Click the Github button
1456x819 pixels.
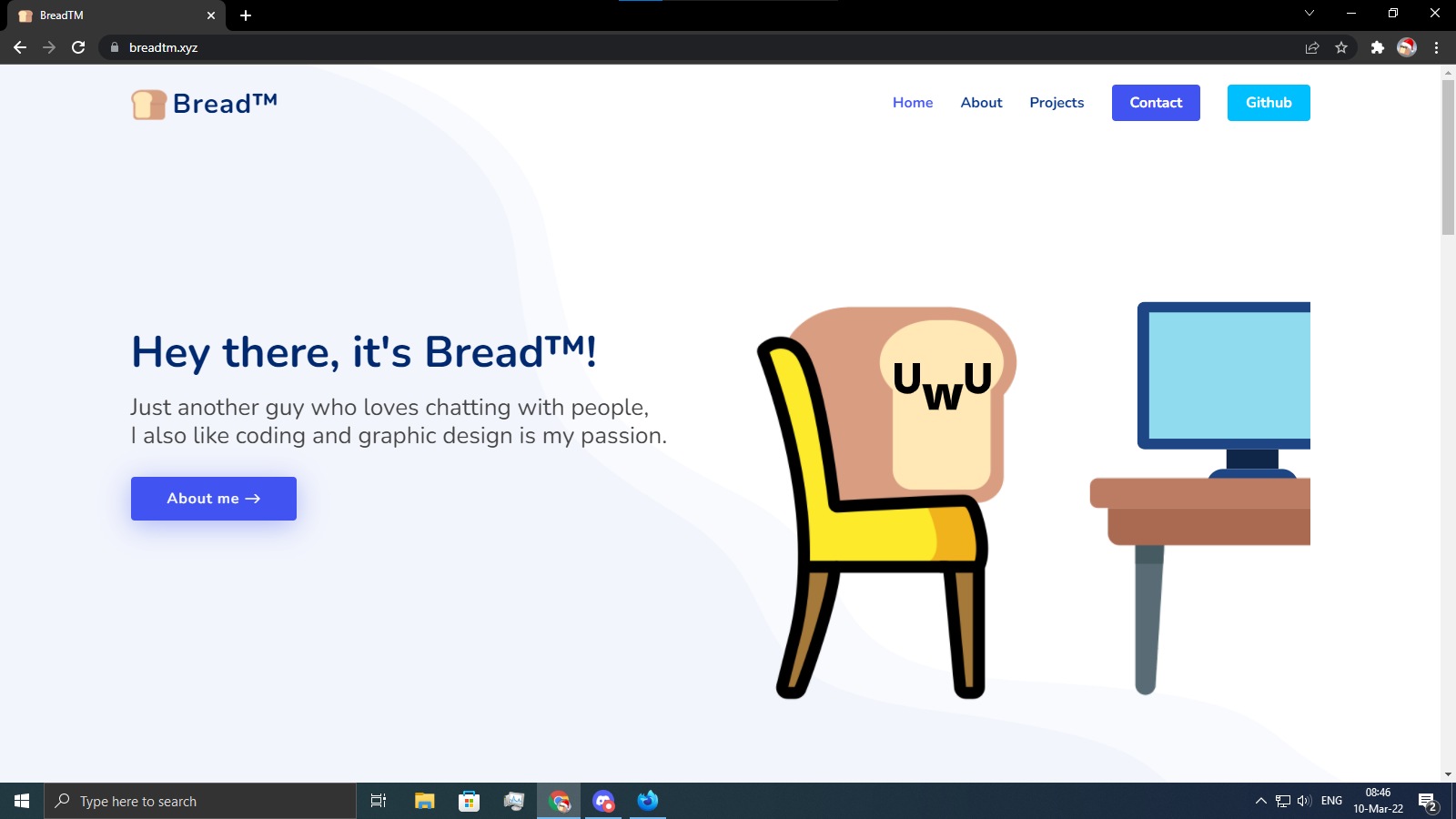coord(1268,103)
